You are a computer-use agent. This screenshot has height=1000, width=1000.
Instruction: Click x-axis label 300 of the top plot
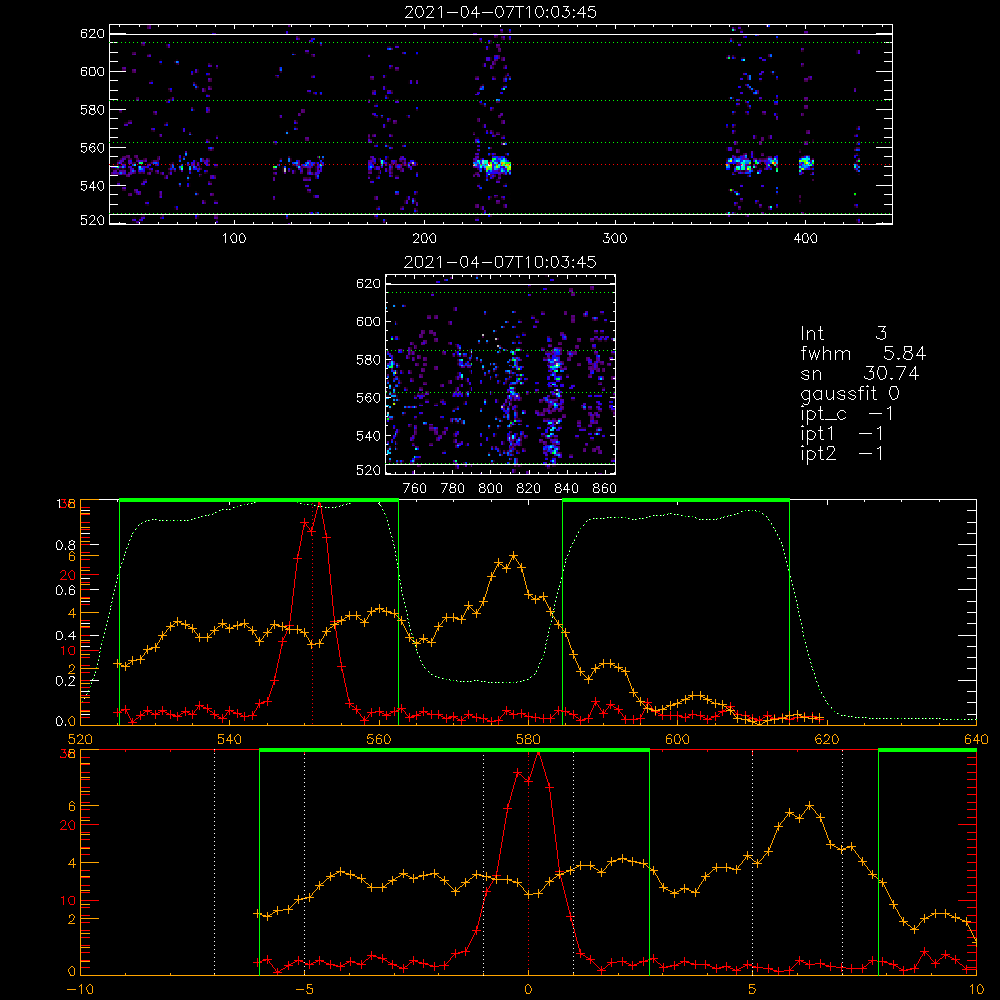tap(615, 238)
